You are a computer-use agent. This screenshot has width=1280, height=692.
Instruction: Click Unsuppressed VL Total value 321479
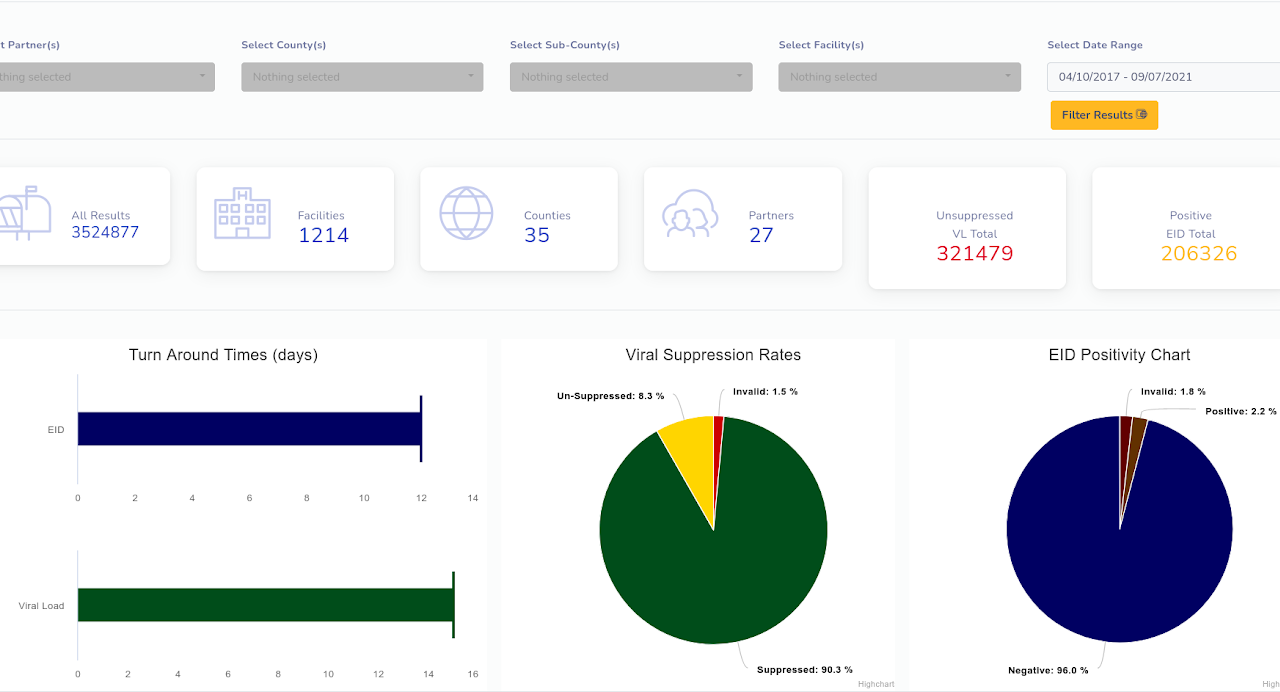[x=975, y=254]
